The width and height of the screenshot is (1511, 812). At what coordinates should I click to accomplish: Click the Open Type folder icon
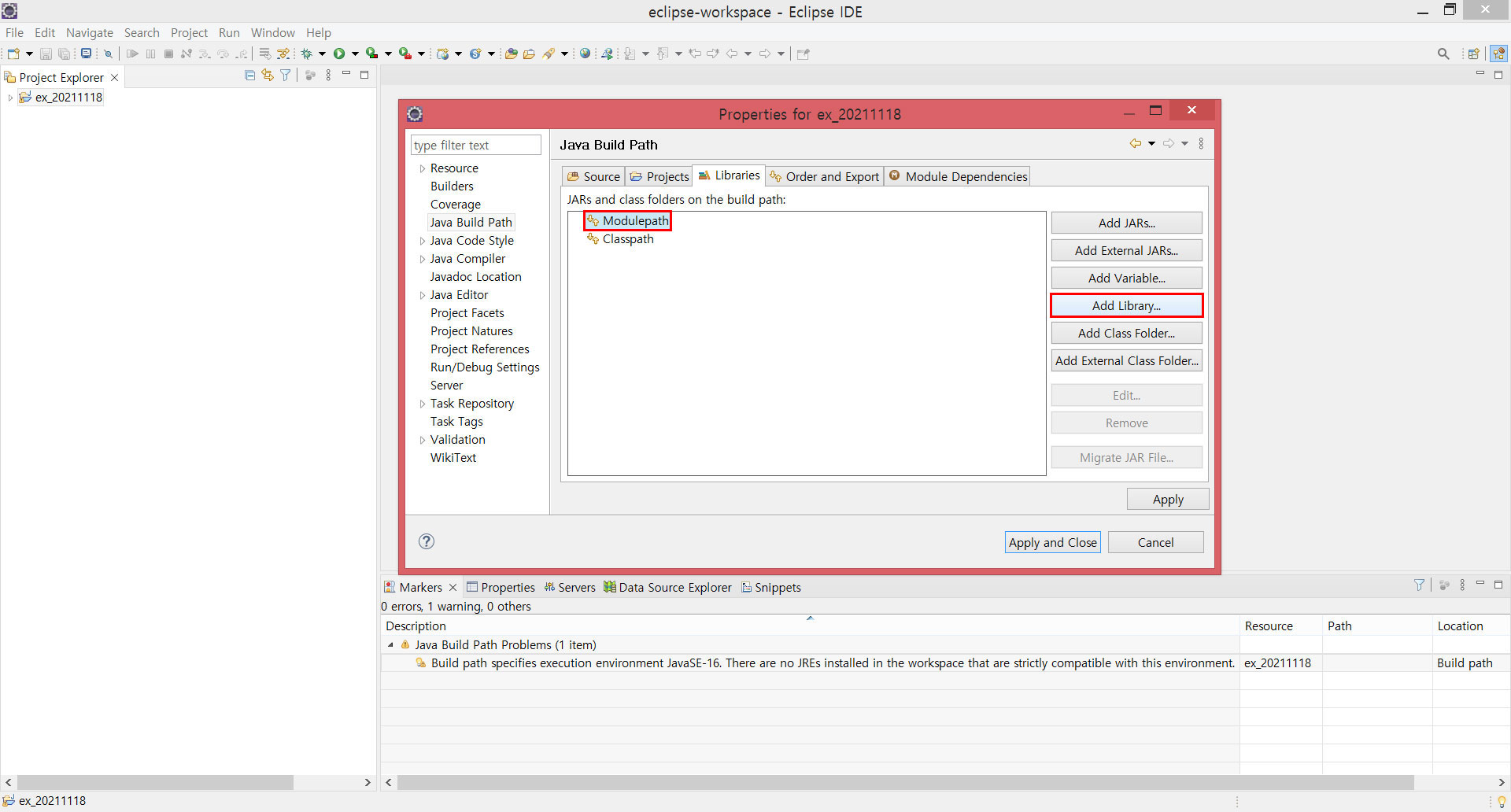coord(511,54)
